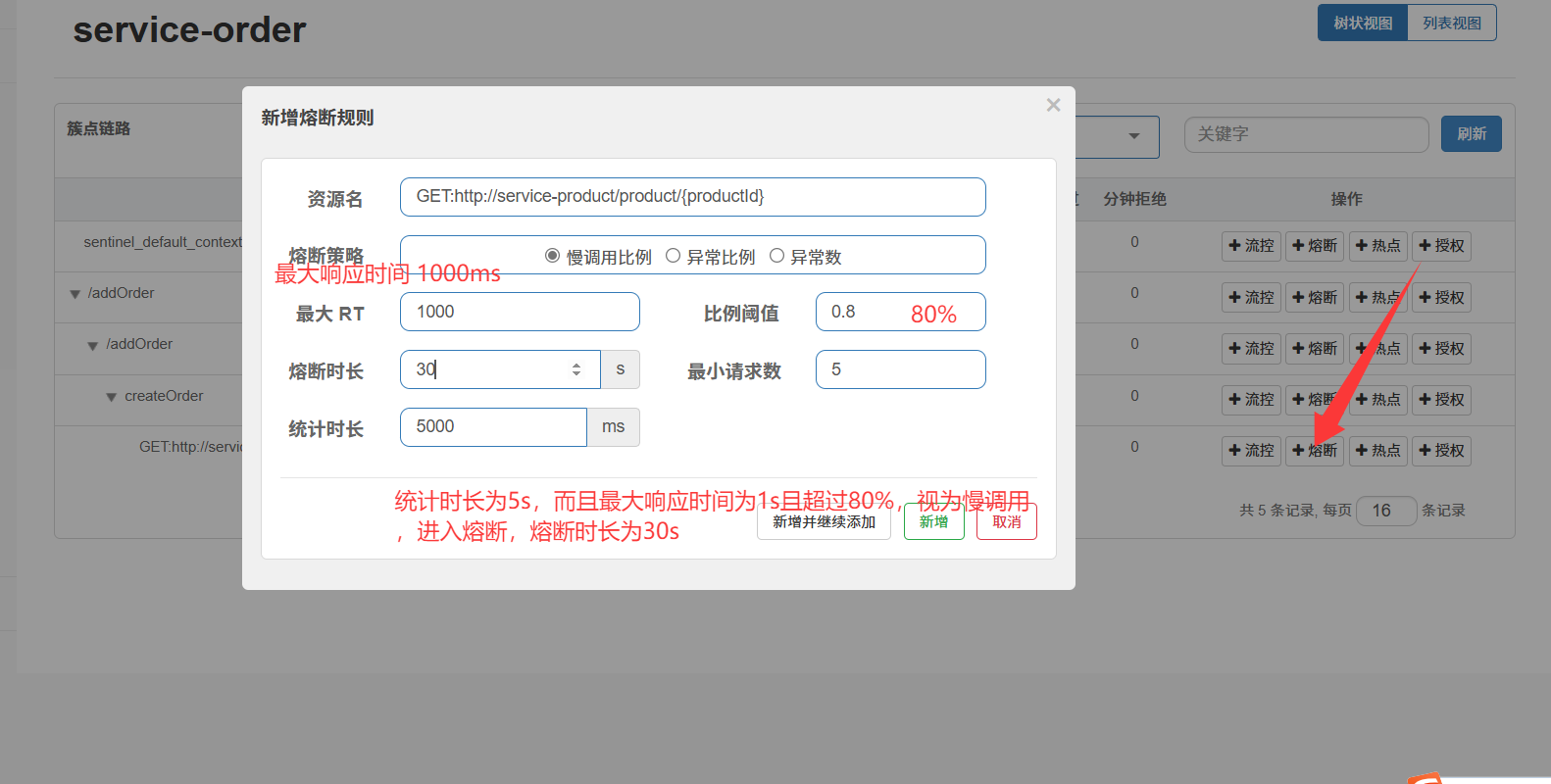
Task: Click the red 取消 button
Action: click(1006, 521)
